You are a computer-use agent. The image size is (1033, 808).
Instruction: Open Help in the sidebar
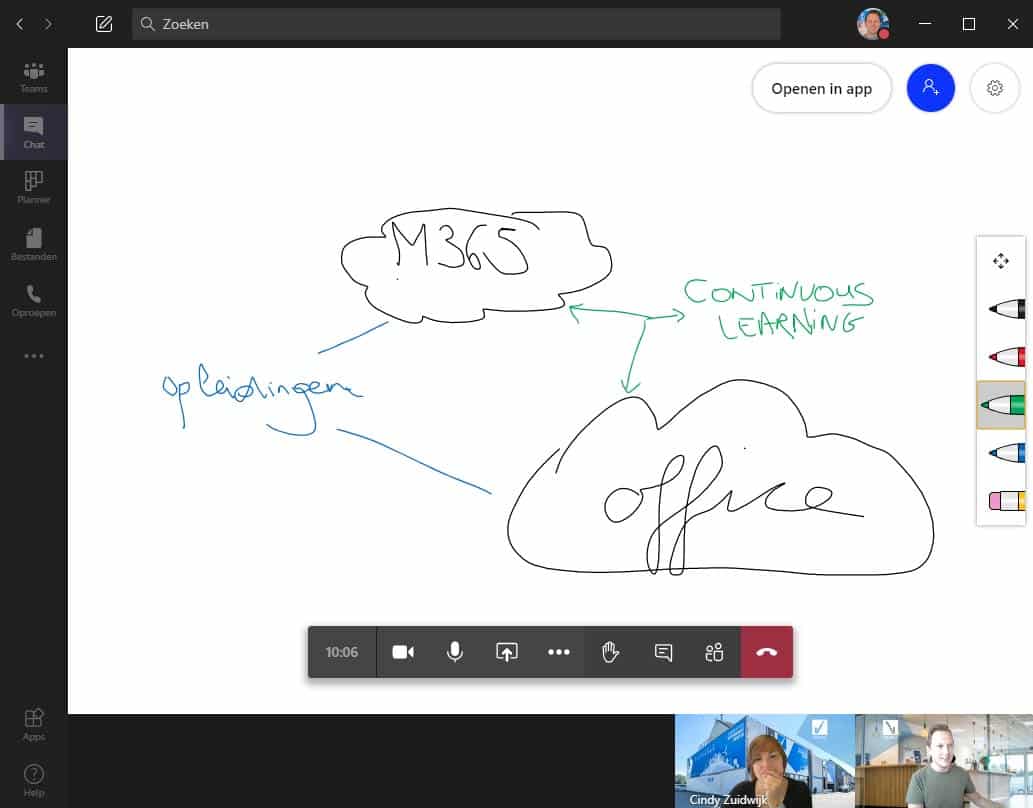coord(34,780)
